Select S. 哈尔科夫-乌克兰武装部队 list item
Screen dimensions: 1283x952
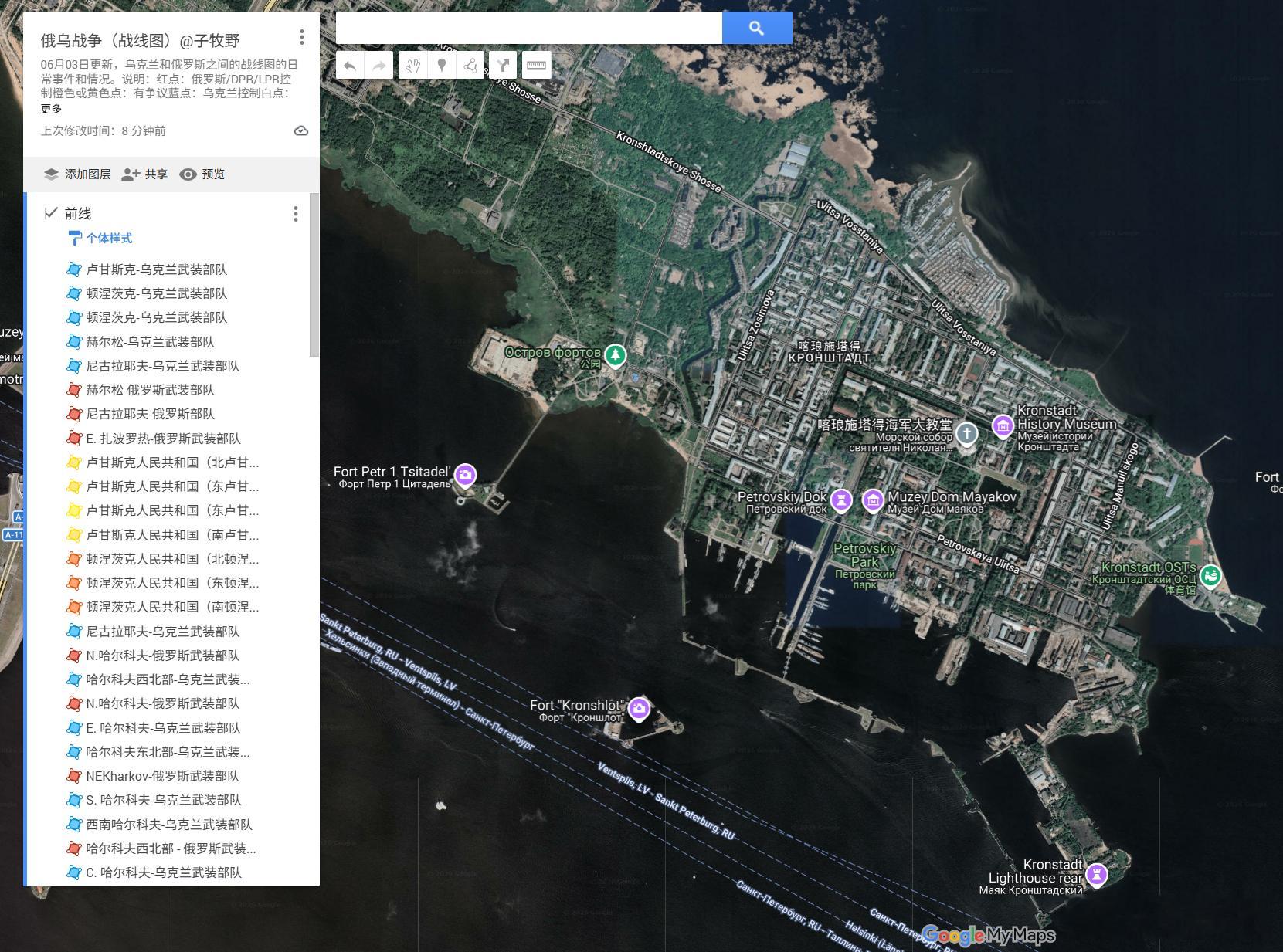[164, 800]
